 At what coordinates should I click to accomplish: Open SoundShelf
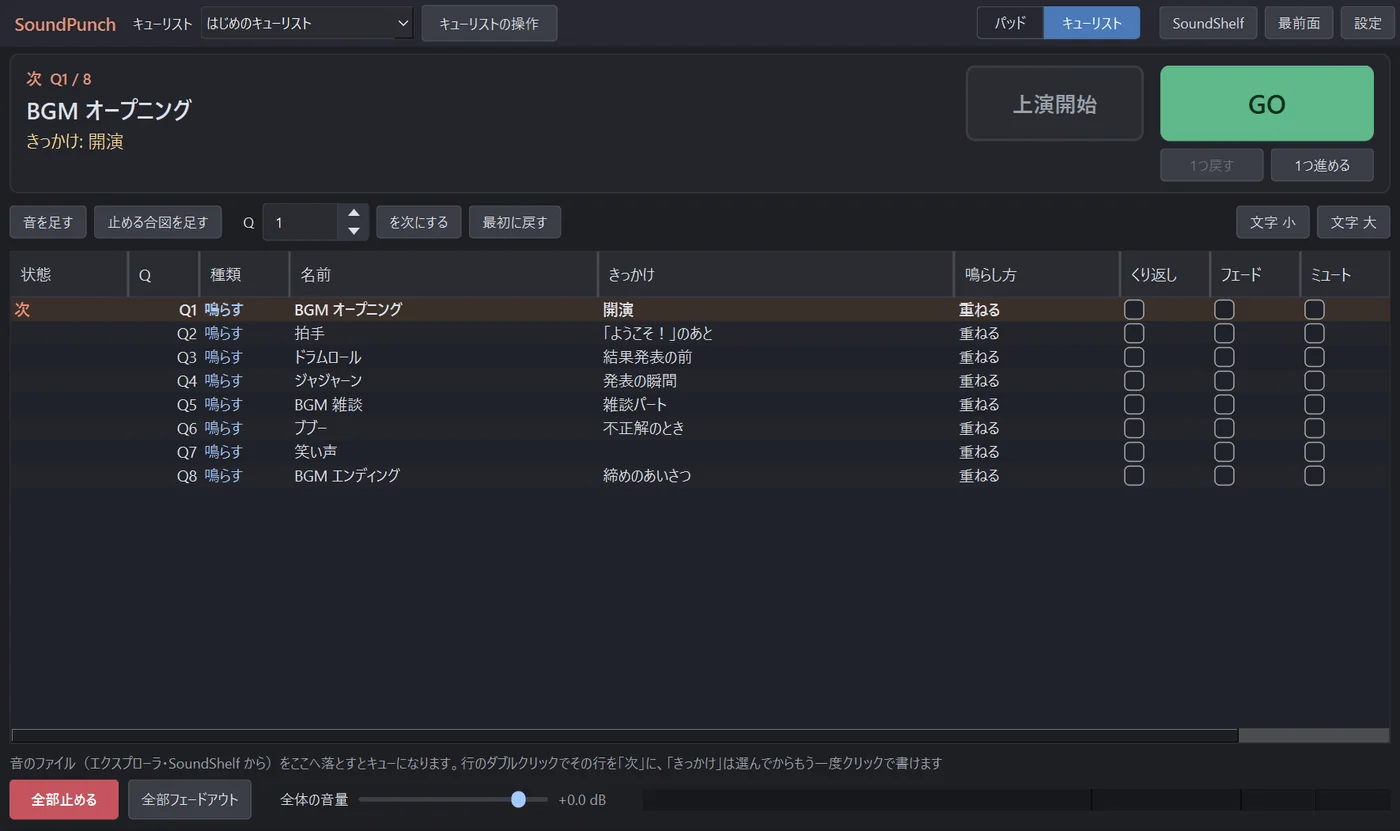click(1208, 23)
